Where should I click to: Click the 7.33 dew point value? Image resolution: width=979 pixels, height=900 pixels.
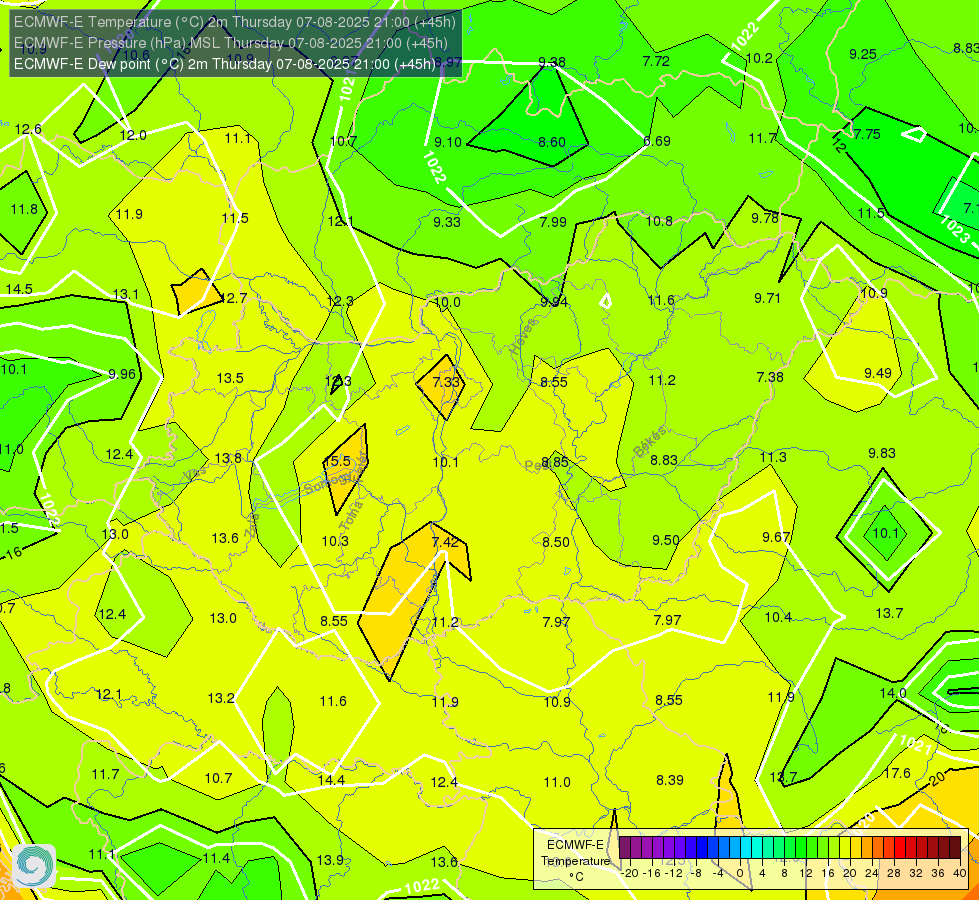(446, 382)
